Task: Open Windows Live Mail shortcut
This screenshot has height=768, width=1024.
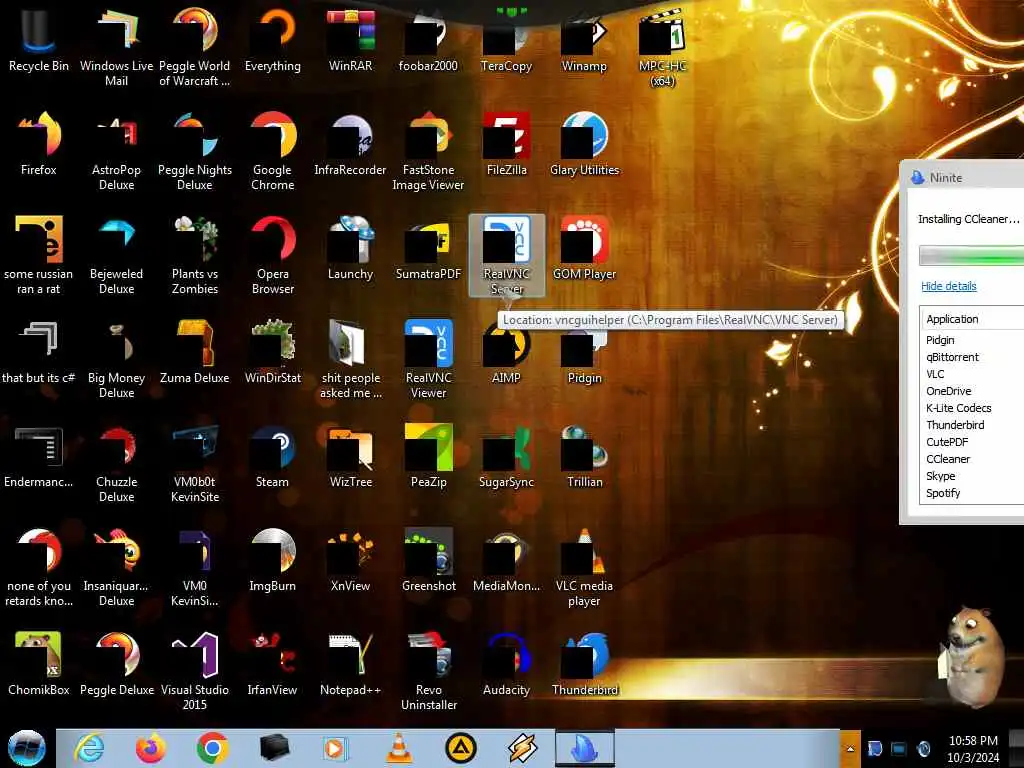Action: pos(116,46)
